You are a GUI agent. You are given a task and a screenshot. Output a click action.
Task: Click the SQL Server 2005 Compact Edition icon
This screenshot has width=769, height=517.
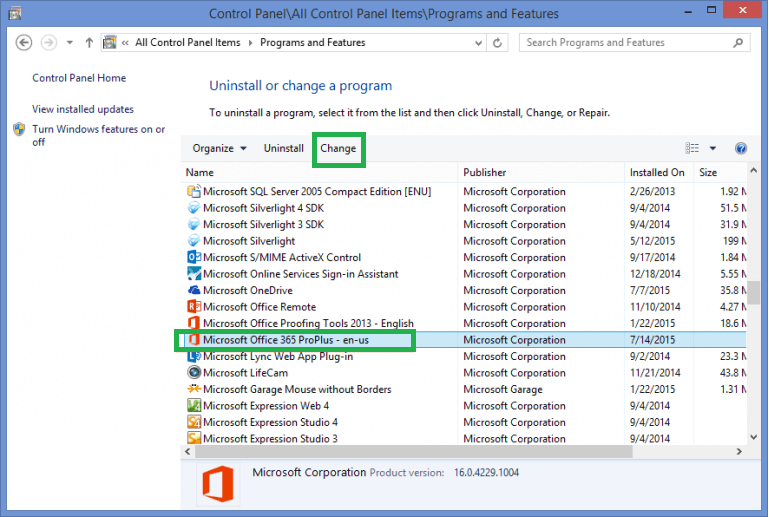point(194,191)
